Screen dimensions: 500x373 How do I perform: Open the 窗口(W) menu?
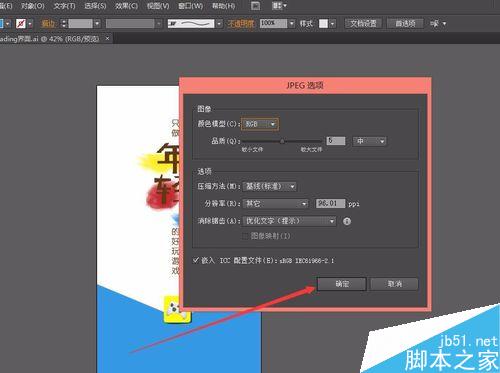click(190, 6)
